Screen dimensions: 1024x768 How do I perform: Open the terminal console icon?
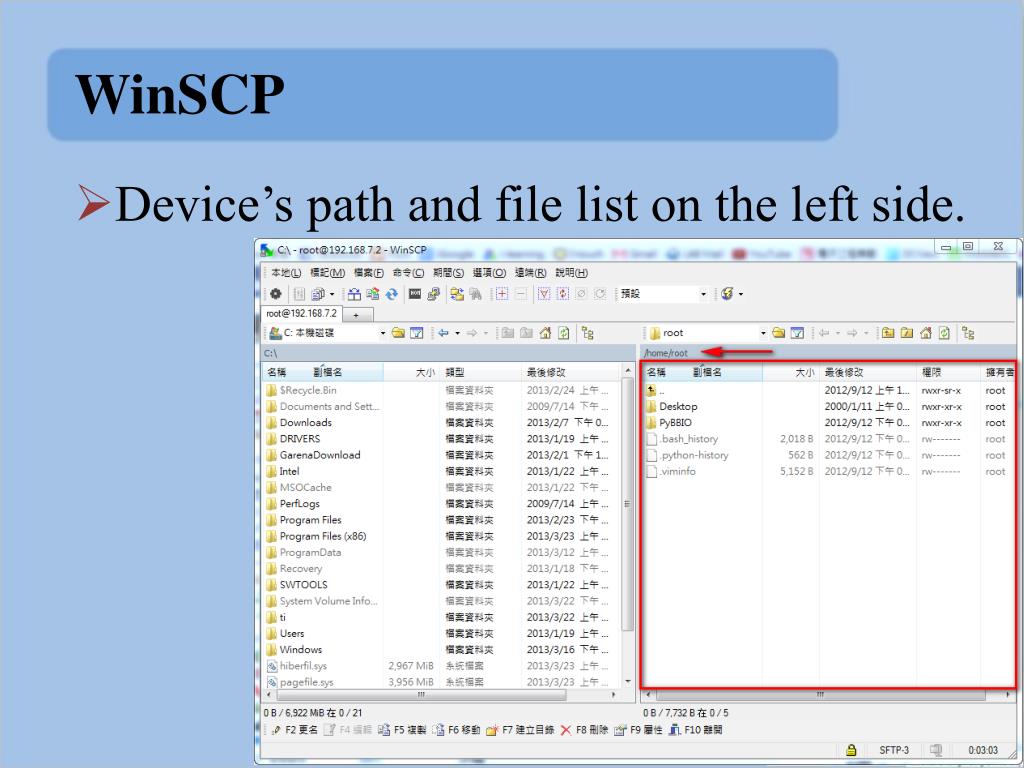(415, 294)
